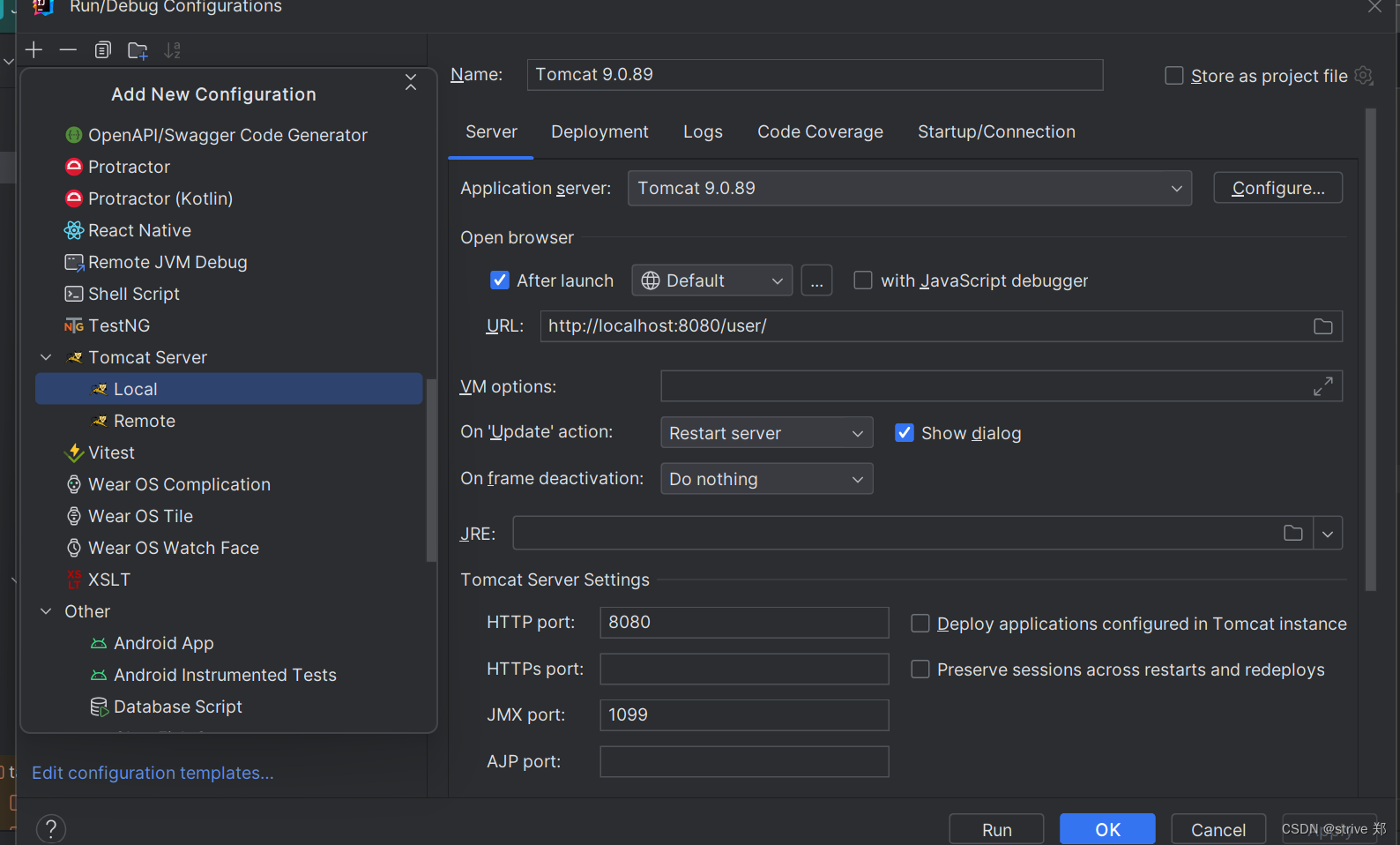1400x845 pixels.
Task: Click the Copy Configuration icon
Action: pos(103,50)
